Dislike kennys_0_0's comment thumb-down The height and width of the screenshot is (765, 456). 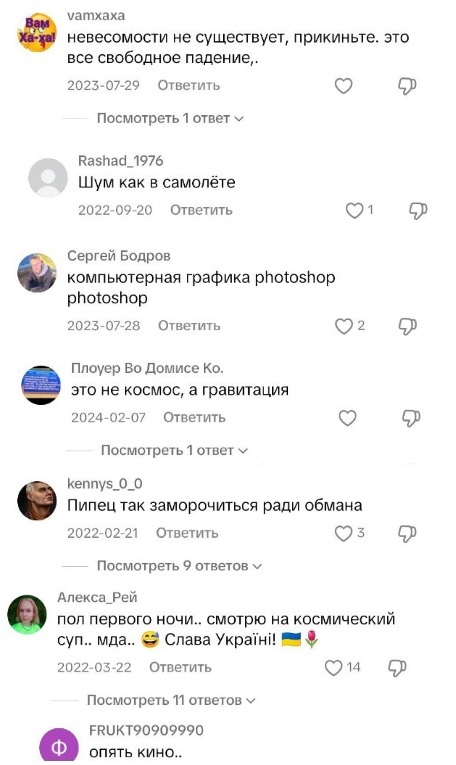click(407, 533)
